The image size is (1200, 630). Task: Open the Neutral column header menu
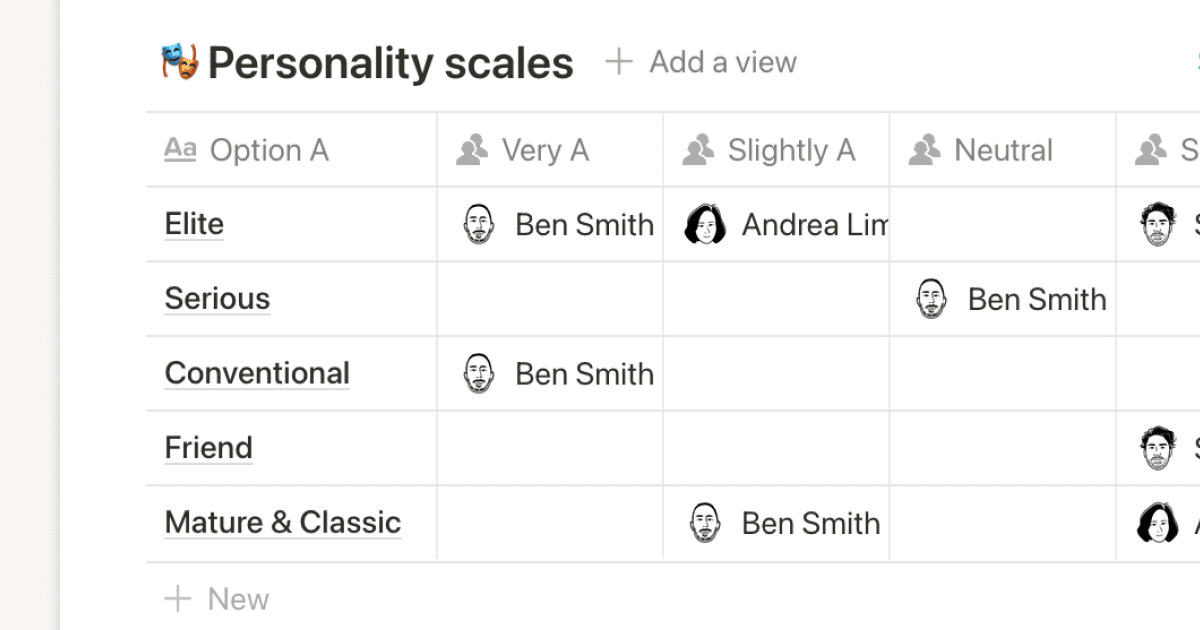[x=1002, y=150]
